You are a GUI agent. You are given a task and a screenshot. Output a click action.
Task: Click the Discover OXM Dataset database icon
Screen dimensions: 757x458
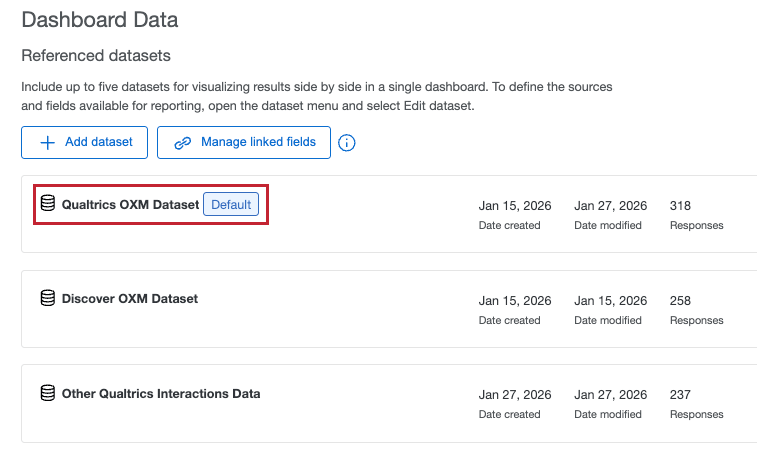coord(47,298)
